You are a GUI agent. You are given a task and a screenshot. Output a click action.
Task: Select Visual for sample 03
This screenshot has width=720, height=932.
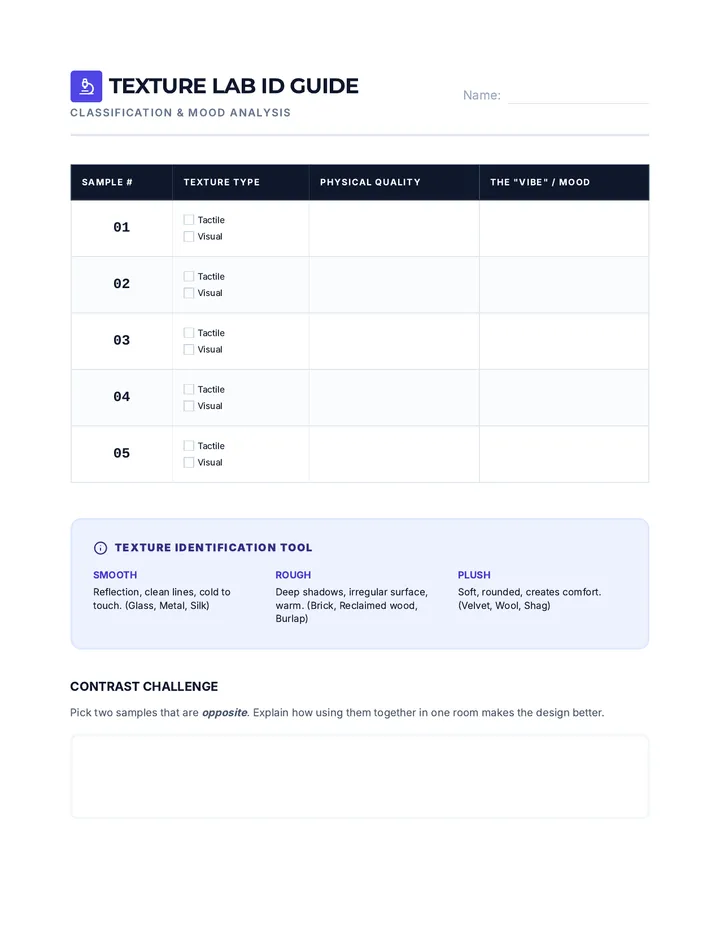[x=188, y=350]
